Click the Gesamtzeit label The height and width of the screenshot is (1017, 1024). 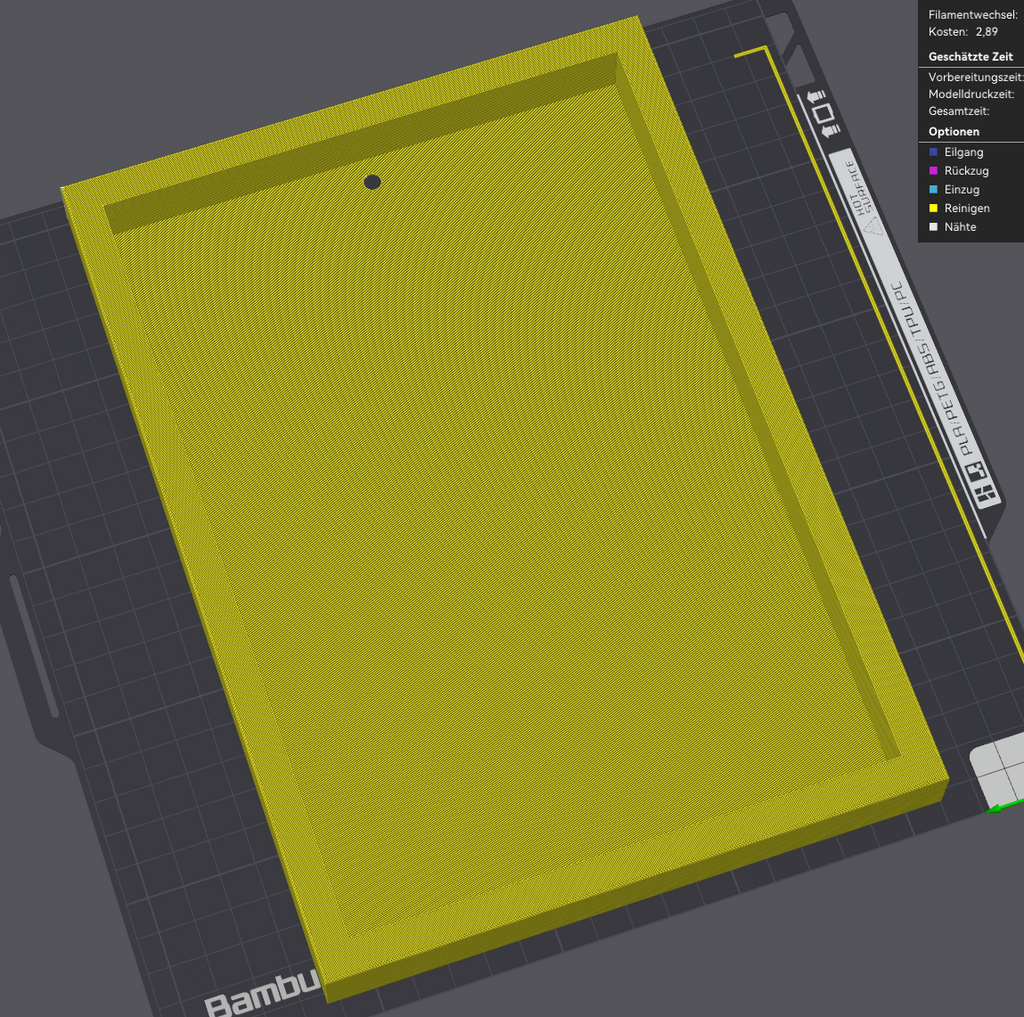pyautogui.click(x=959, y=111)
